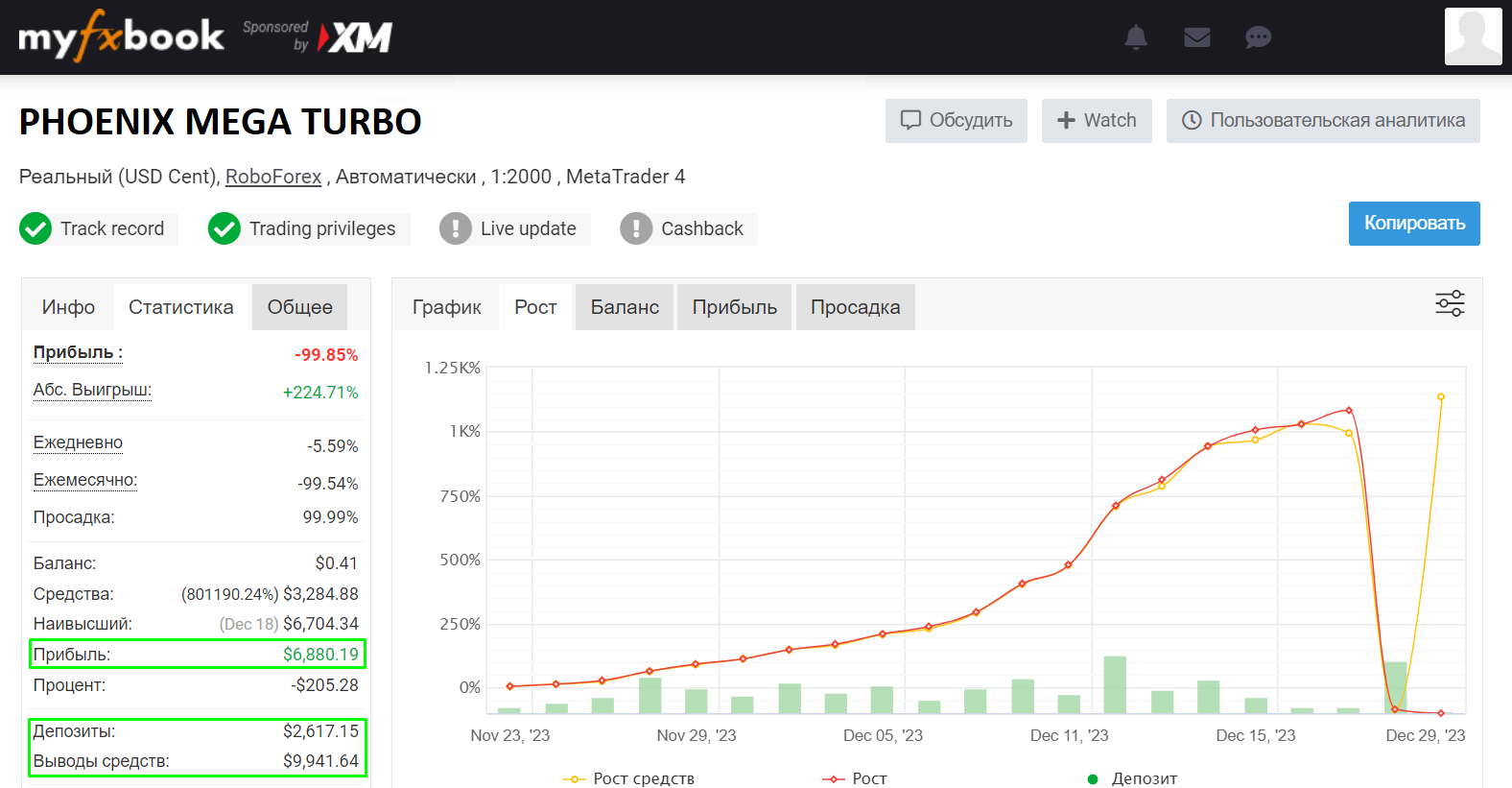
Task: Click the yellow equity growth peak point
Action: (1440, 396)
